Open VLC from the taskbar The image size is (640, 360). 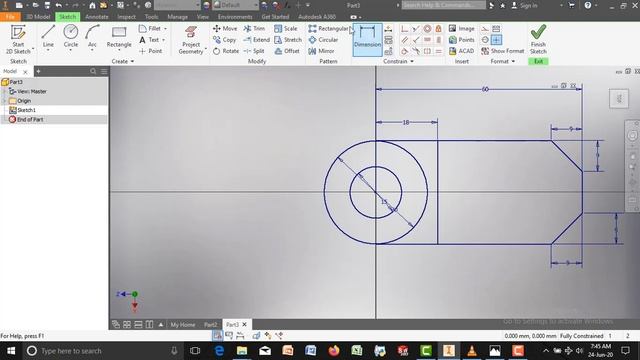(471, 351)
